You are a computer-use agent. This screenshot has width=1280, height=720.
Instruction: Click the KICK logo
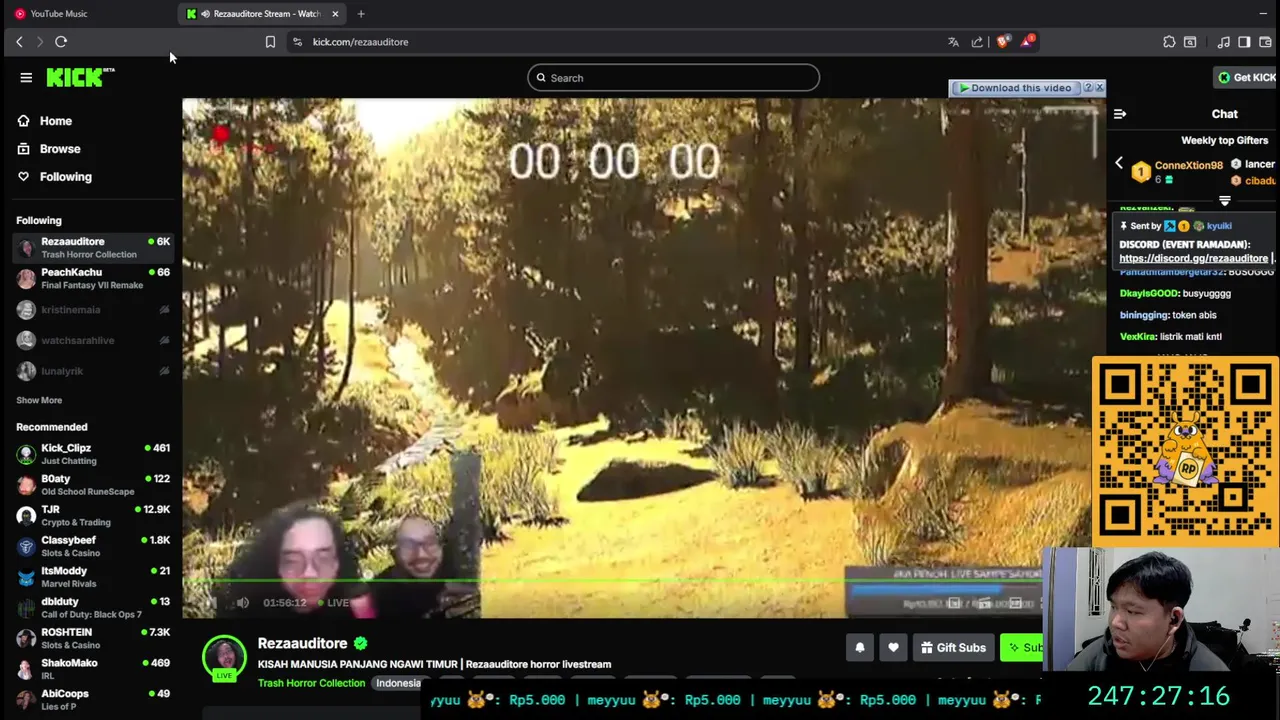pyautogui.click(x=80, y=77)
